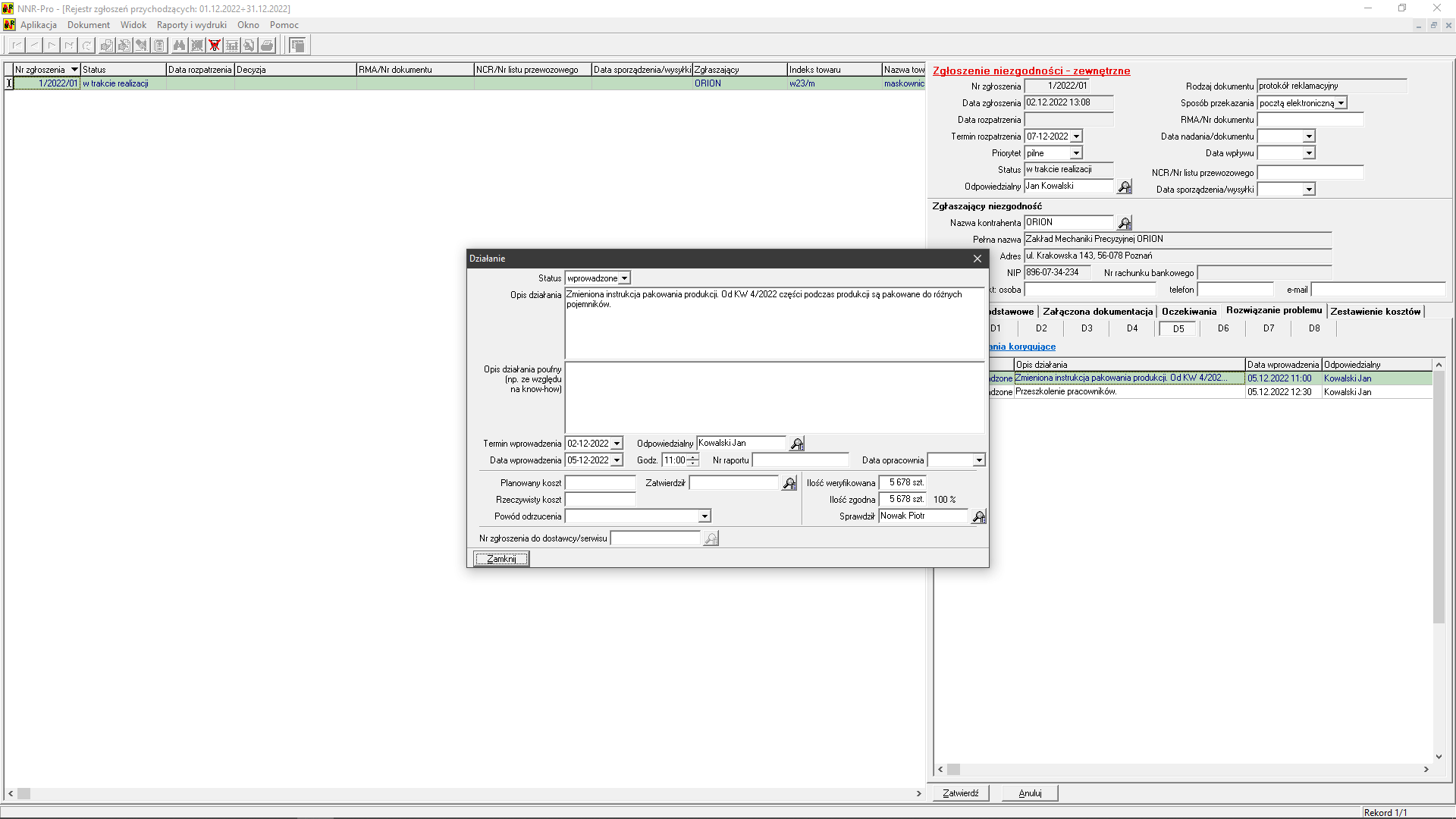
Task: Click lookup icon beside Jan Kowalski field
Action: point(1125,187)
